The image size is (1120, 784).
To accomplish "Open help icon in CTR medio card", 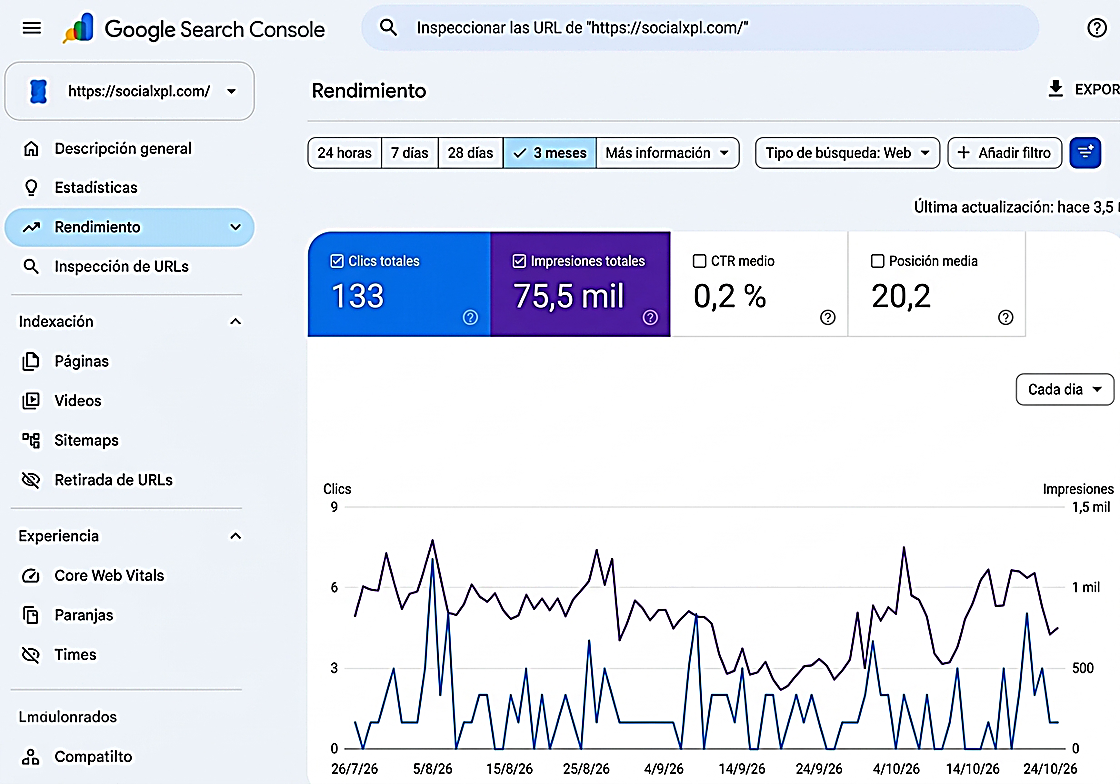I will tap(828, 318).
